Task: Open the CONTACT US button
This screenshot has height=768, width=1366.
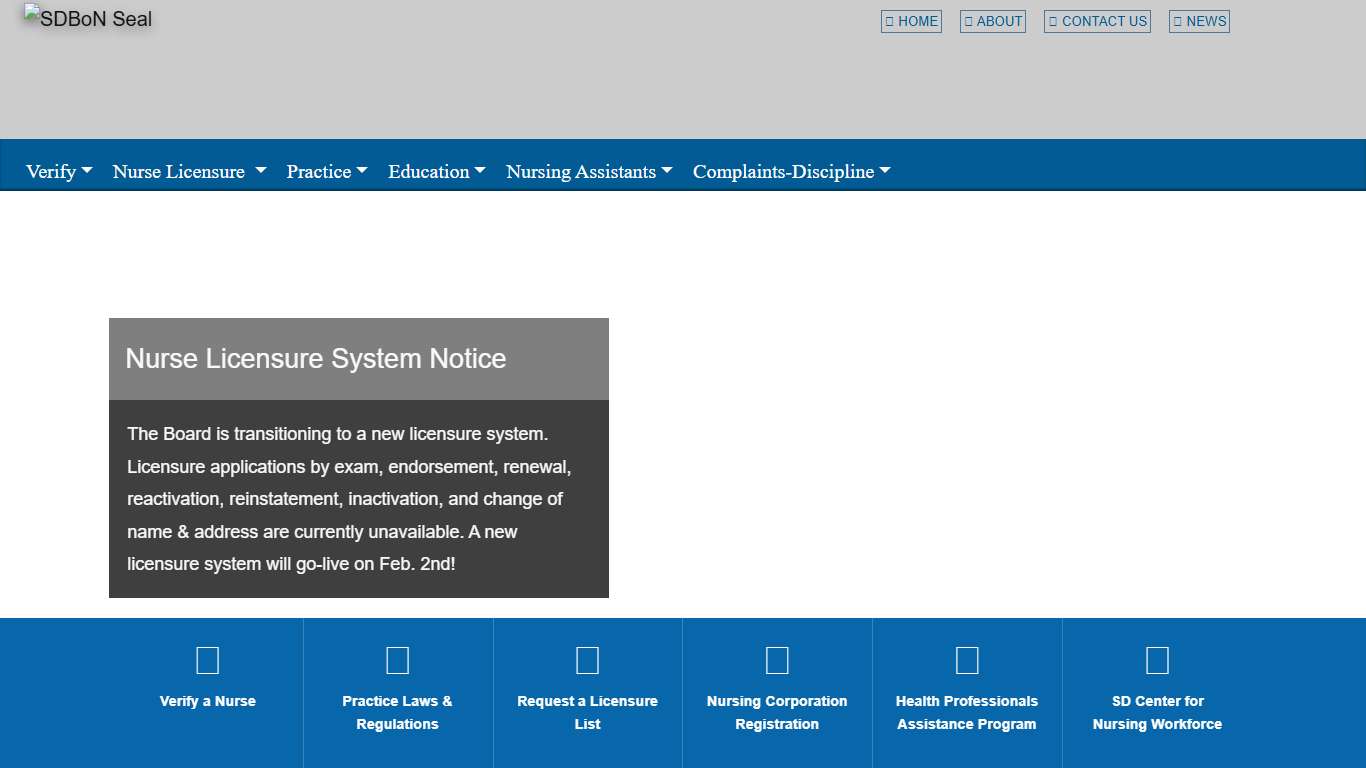Action: pos(1097,21)
